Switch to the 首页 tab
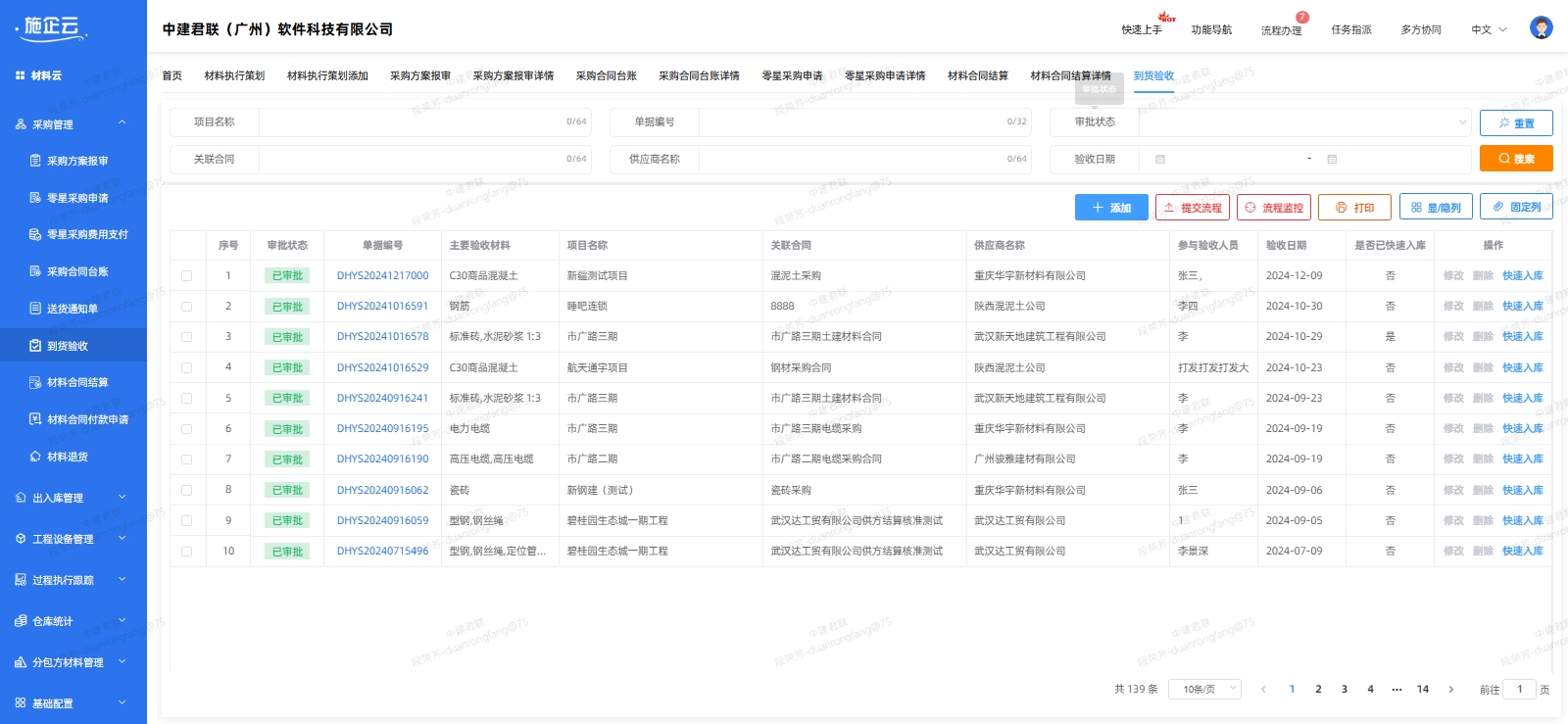This screenshot has width=1568, height=724. [x=171, y=75]
